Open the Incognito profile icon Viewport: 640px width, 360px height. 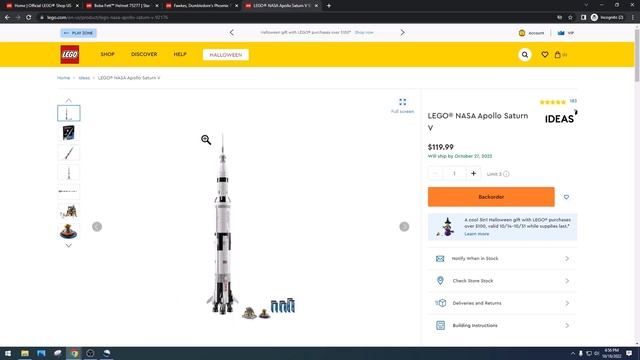point(607,18)
